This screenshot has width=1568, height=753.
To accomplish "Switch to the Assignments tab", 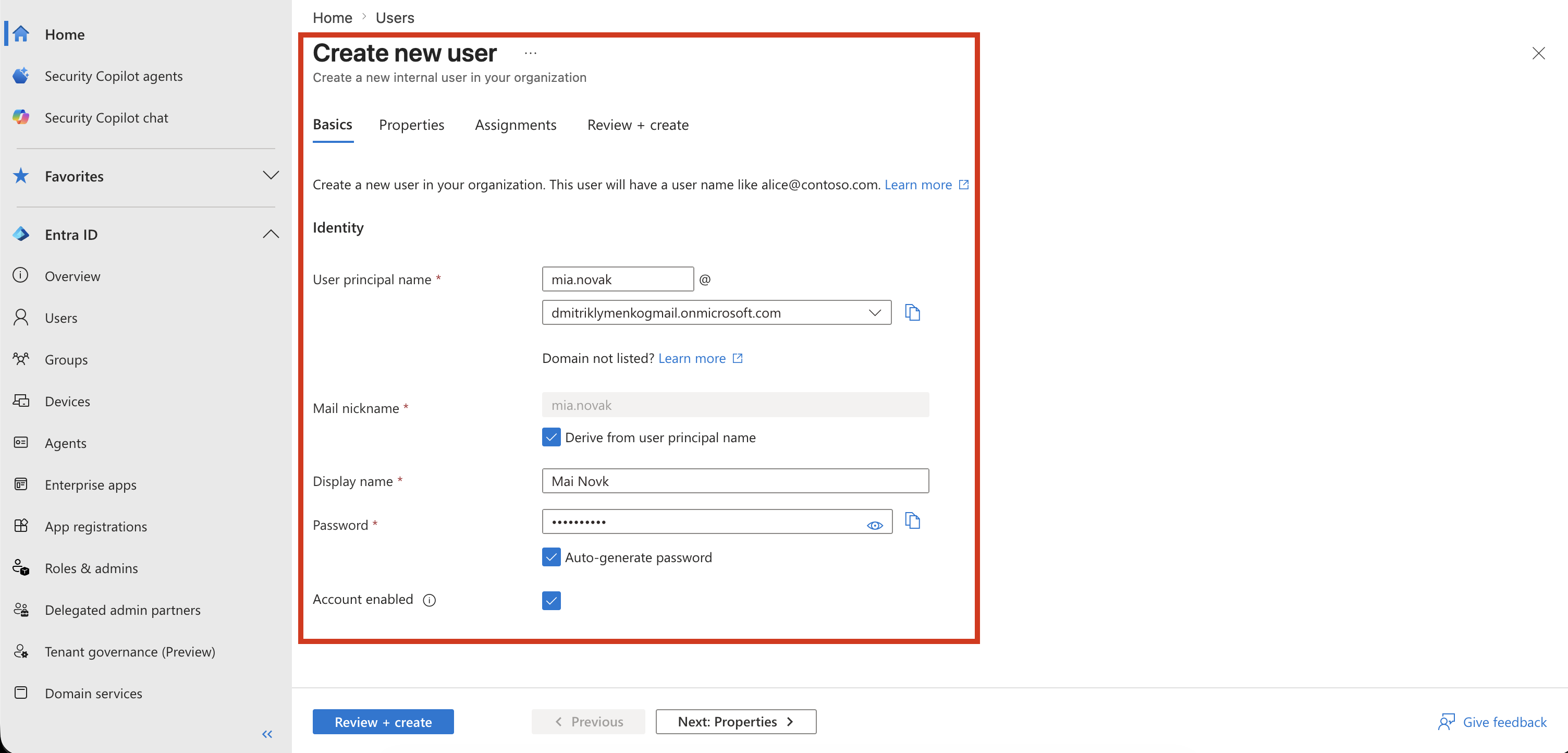I will pos(516,125).
